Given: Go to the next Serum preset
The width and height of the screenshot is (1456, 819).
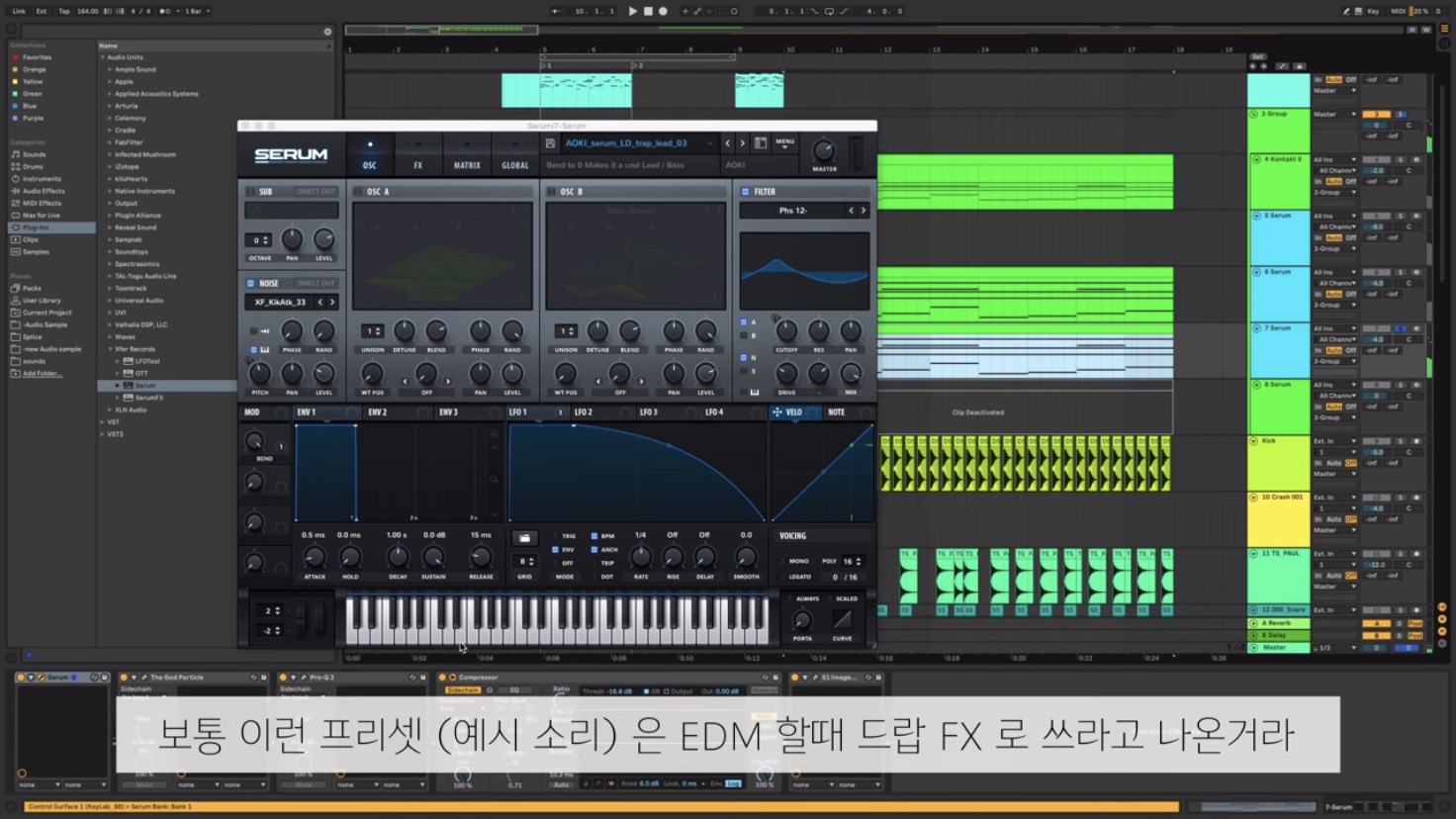Looking at the screenshot, I should 743,143.
